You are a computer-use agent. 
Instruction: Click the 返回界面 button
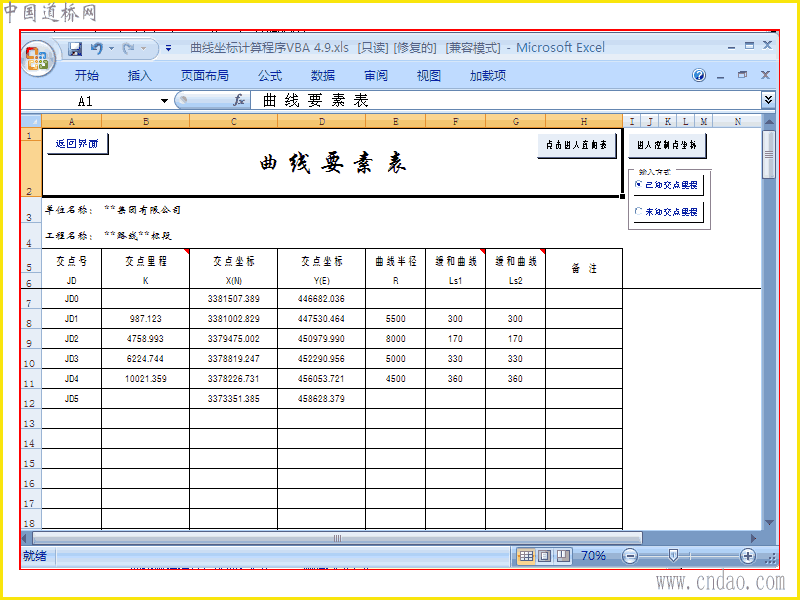[78, 144]
